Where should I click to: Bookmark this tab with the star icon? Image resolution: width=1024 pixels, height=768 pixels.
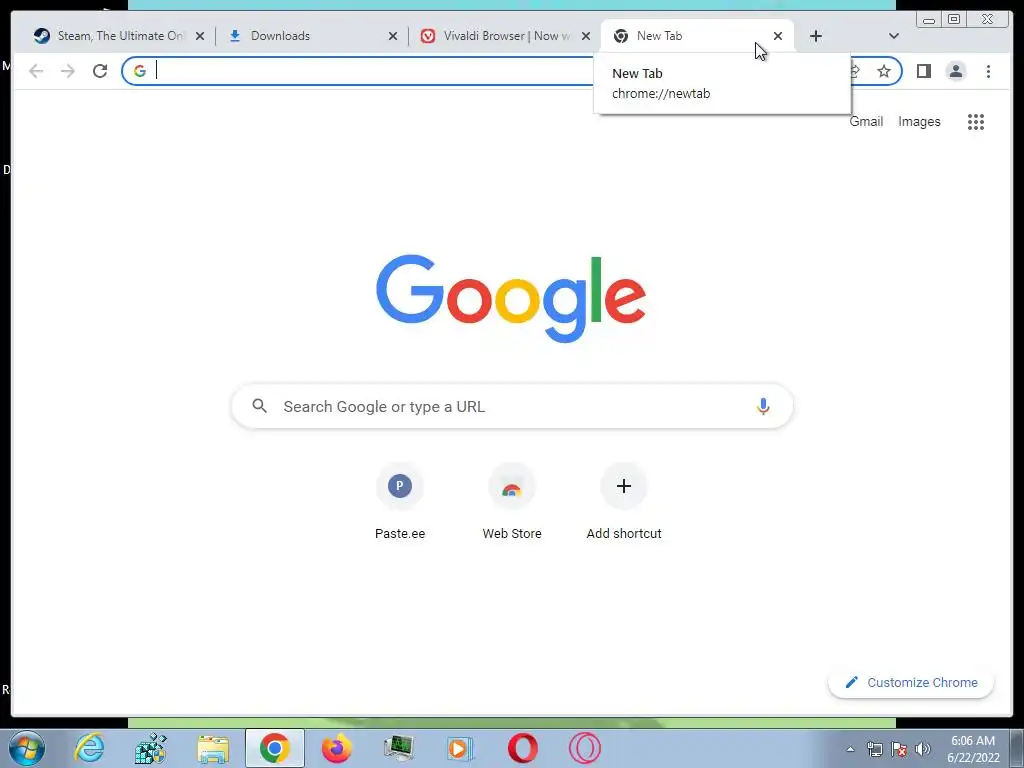click(x=884, y=71)
